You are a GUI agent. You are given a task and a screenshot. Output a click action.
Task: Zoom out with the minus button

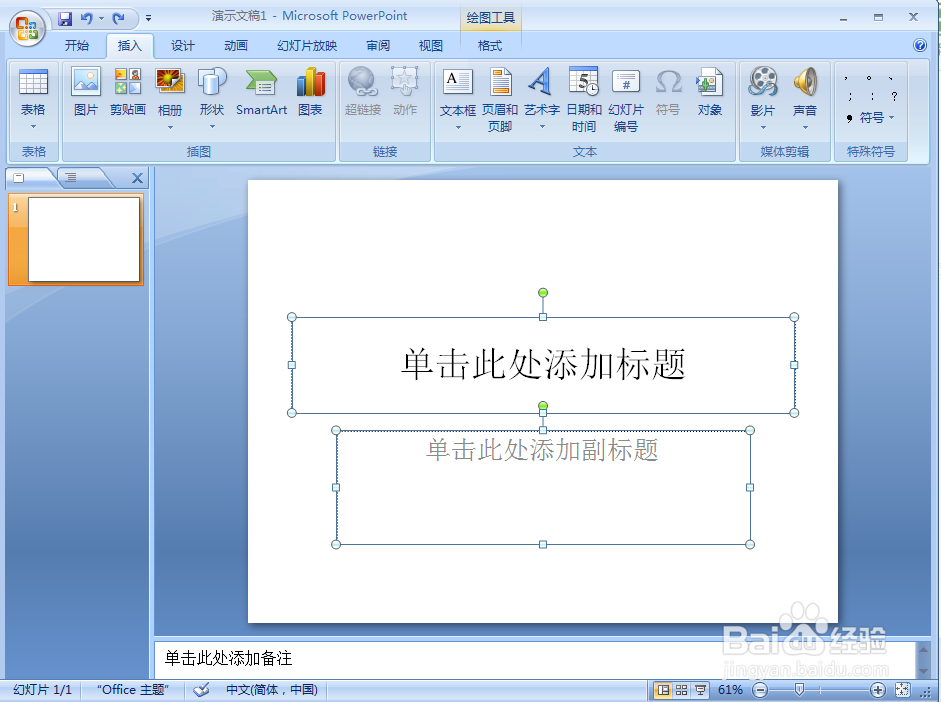tap(760, 690)
